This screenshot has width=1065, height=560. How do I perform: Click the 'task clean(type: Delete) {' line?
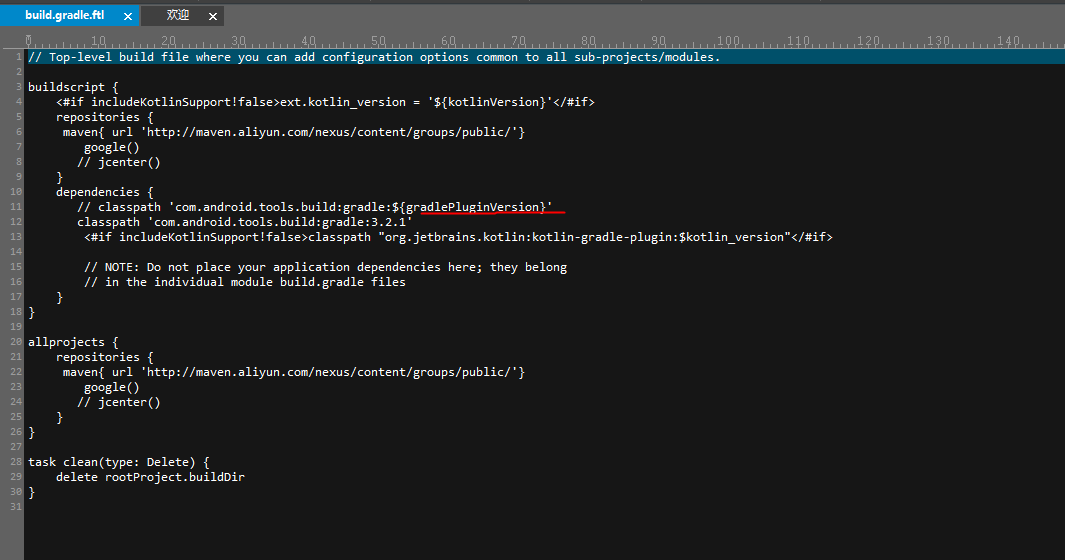(119, 462)
